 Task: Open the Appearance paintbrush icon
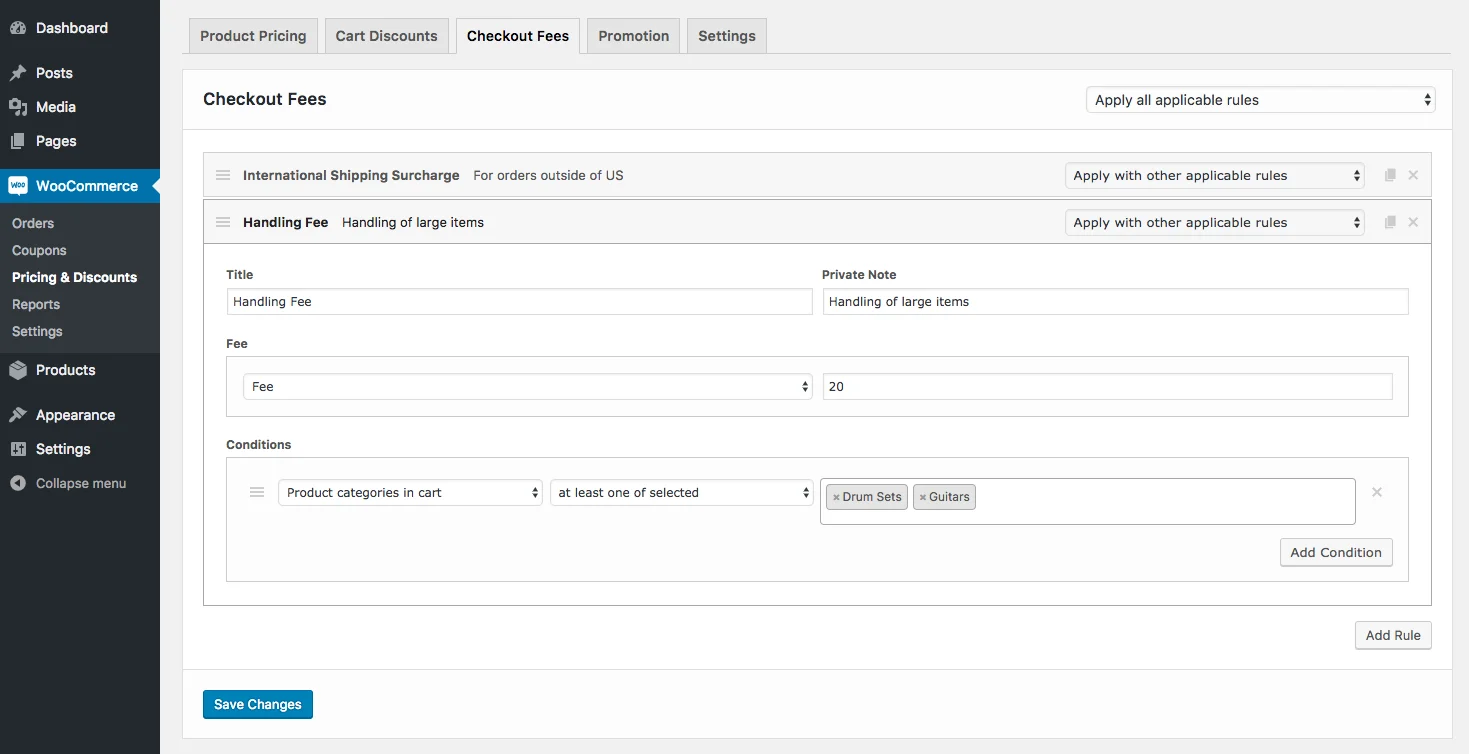point(19,414)
